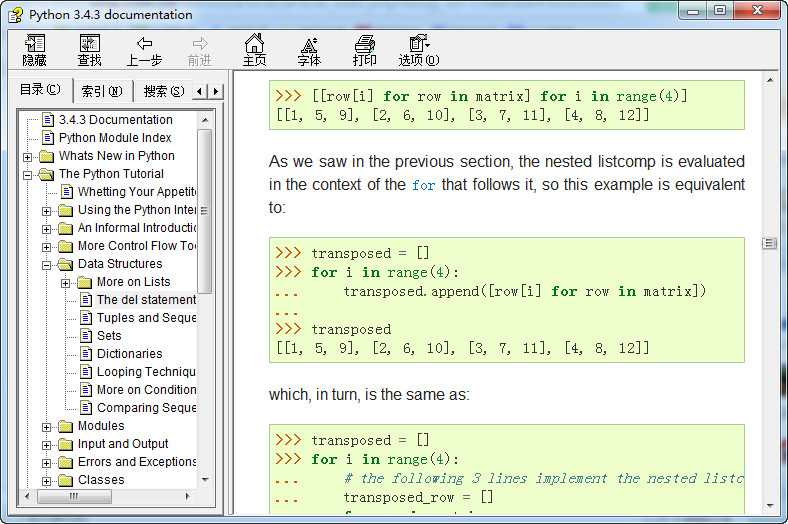Open the 选项 (Options) toolbar icon
This screenshot has height=524, width=788.
[419, 43]
